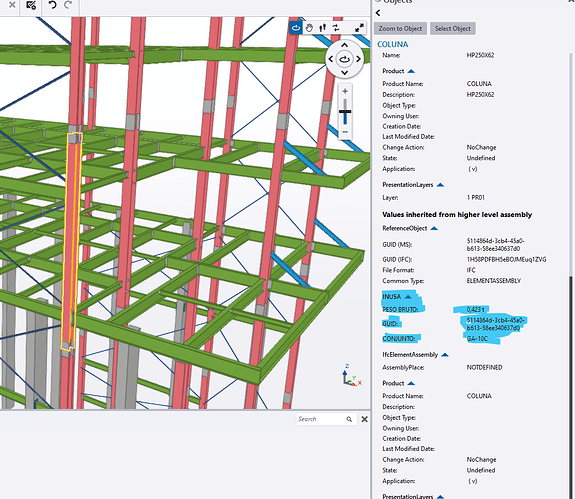Screen dimensions: 575x499
Task: Switch to walk mode footsteps tool
Action: (323, 28)
